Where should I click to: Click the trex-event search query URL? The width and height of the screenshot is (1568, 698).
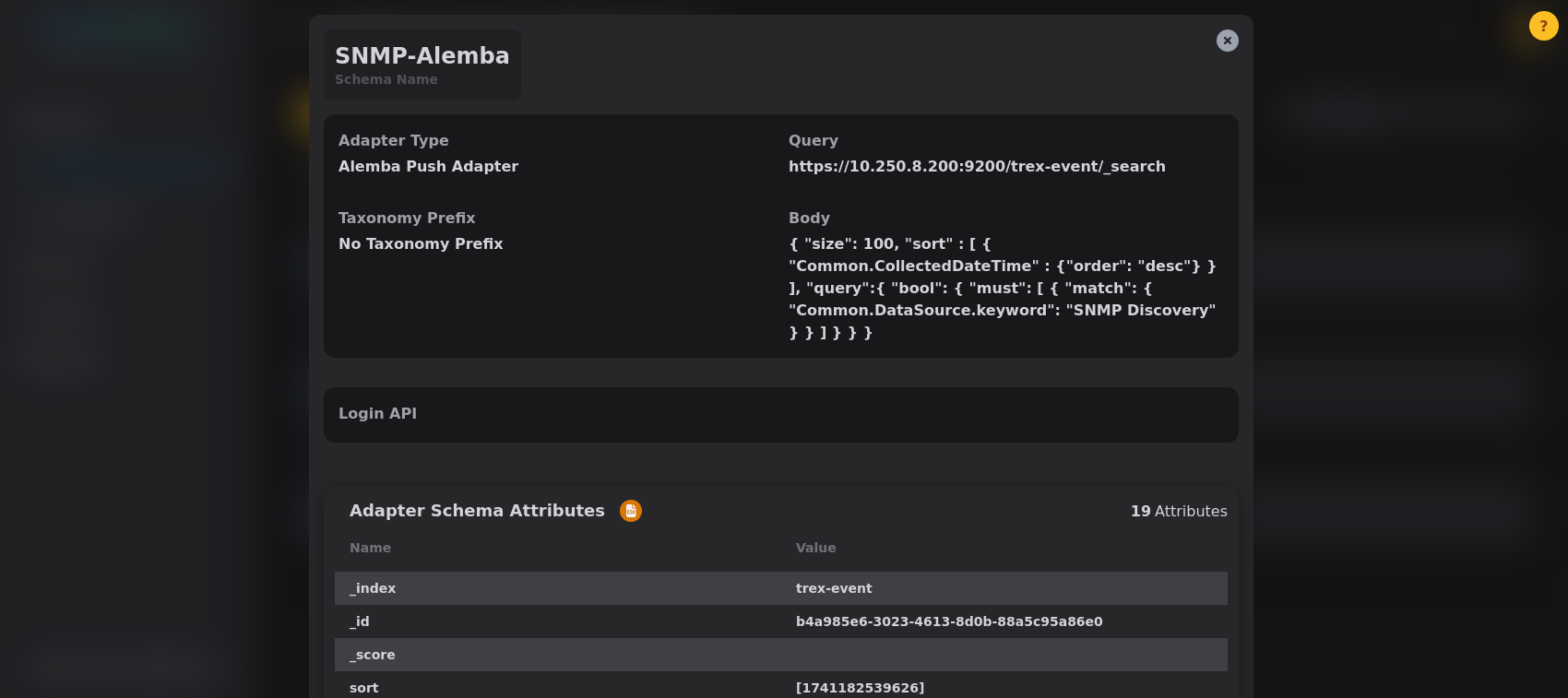click(x=976, y=167)
